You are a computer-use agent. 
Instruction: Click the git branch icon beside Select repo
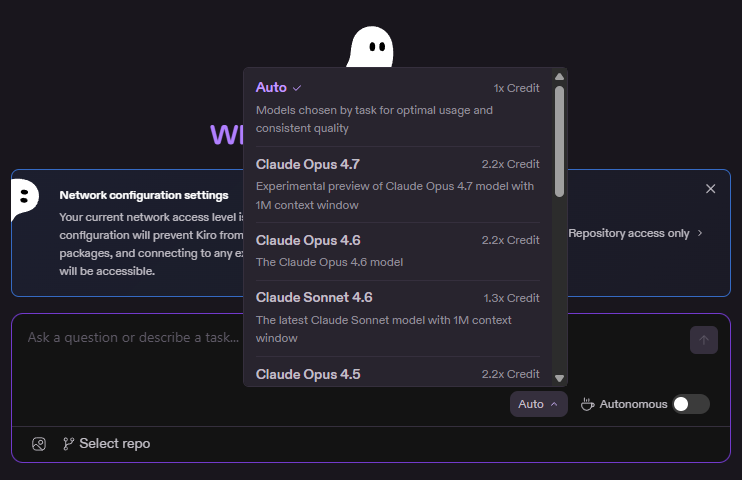click(x=69, y=444)
